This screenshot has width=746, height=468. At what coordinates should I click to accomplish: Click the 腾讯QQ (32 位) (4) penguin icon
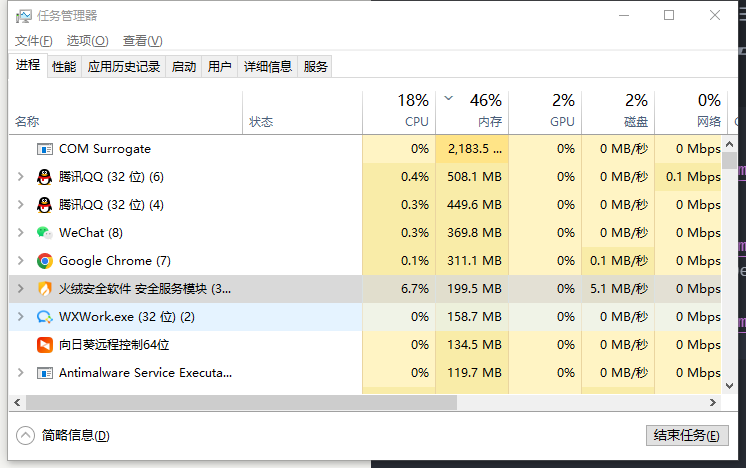click(44, 205)
